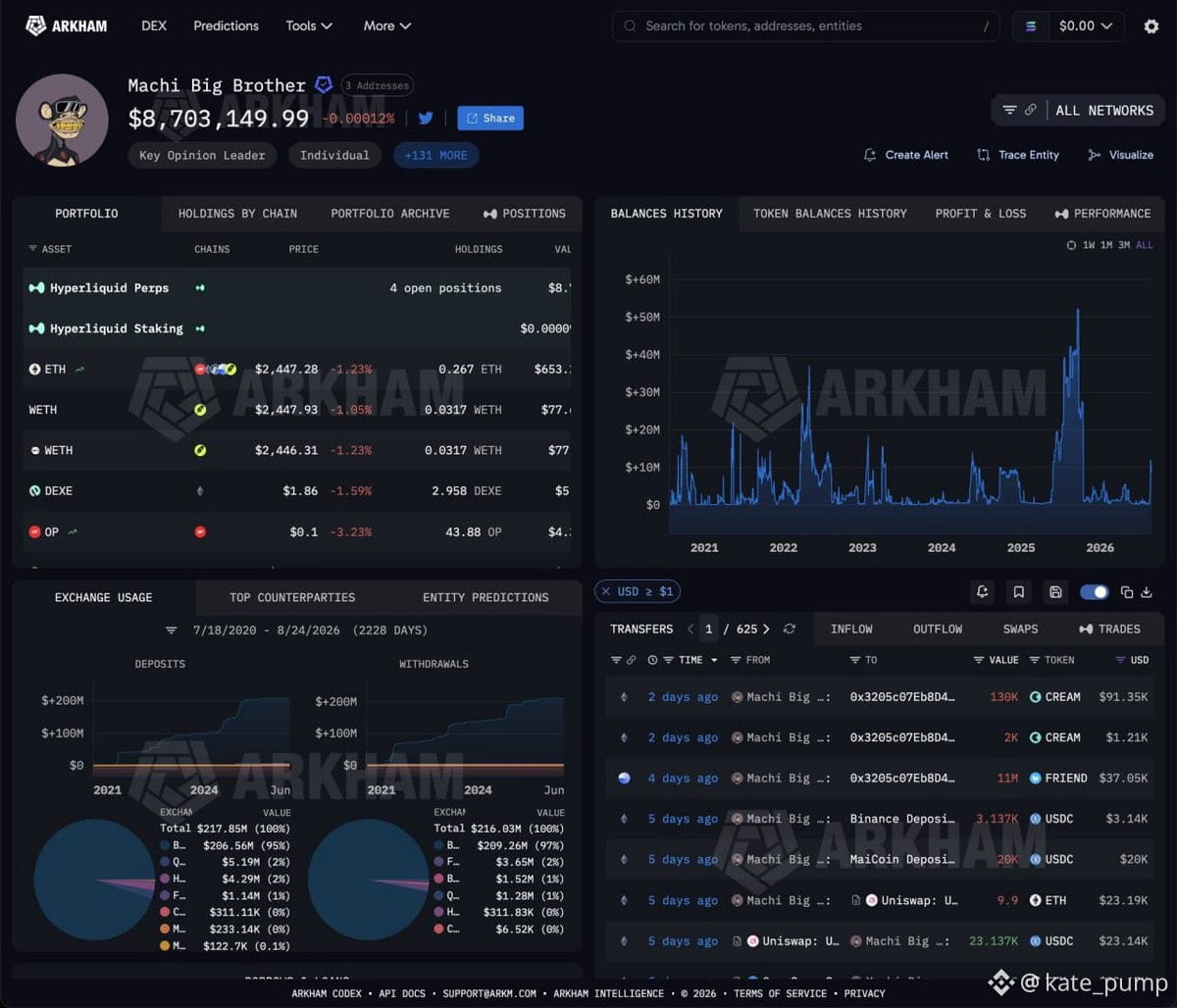
Task: Click Visualize
Action: [1120, 155]
